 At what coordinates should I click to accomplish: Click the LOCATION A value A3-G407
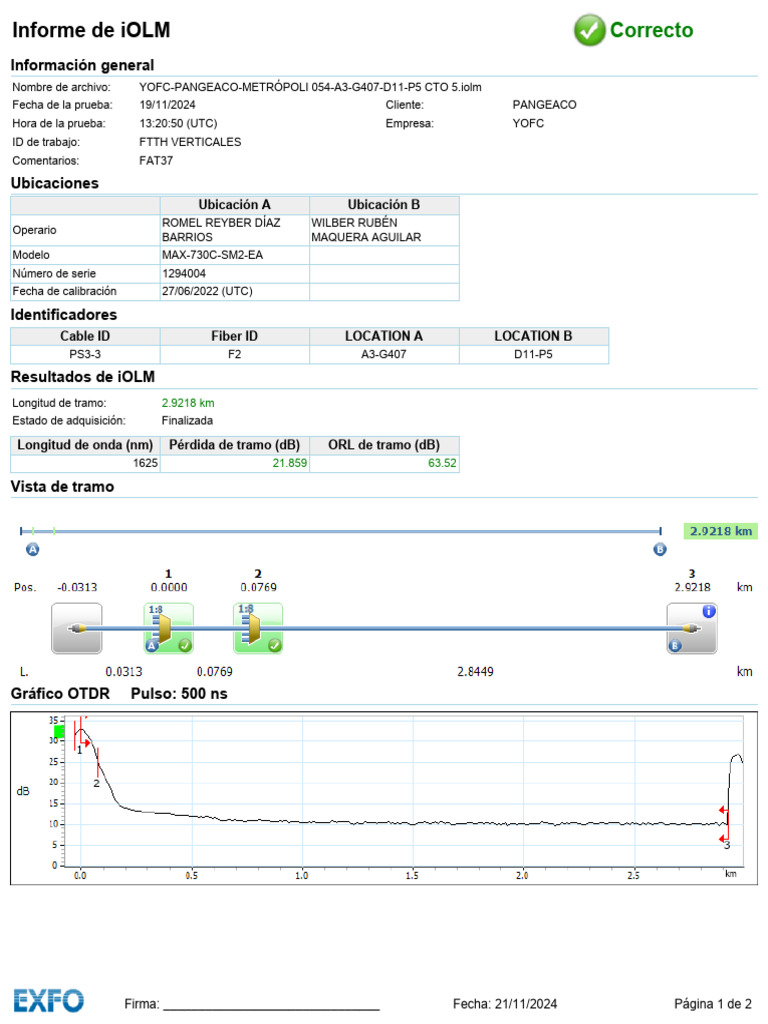[384, 354]
